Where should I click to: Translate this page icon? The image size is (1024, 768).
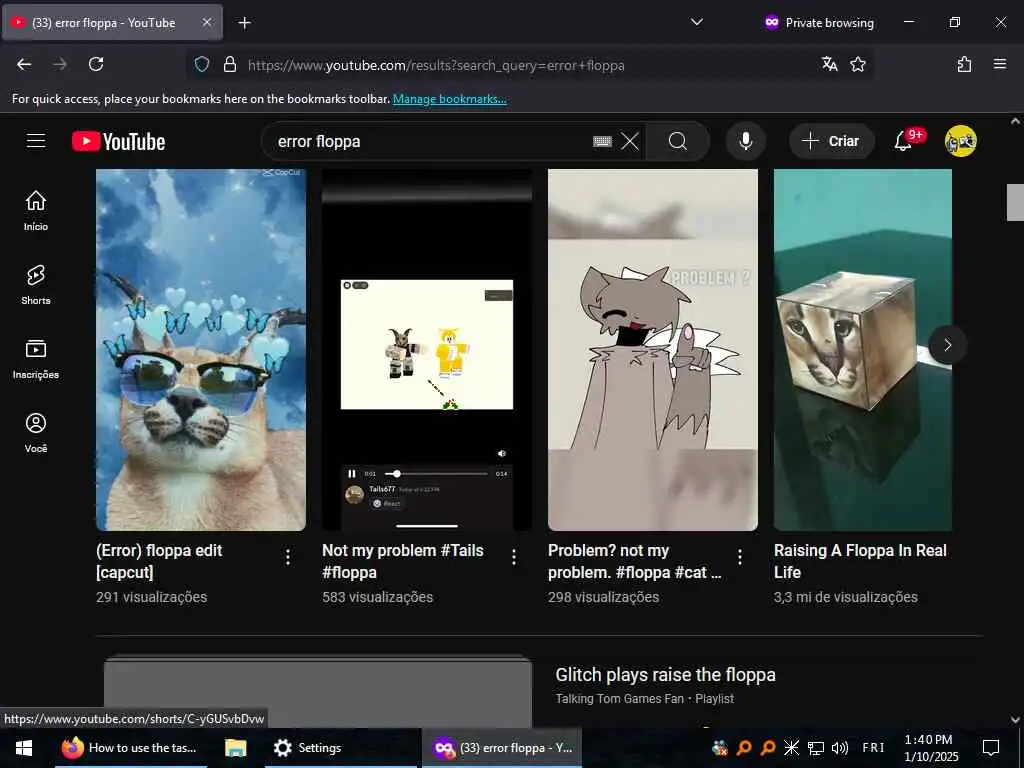(829, 64)
